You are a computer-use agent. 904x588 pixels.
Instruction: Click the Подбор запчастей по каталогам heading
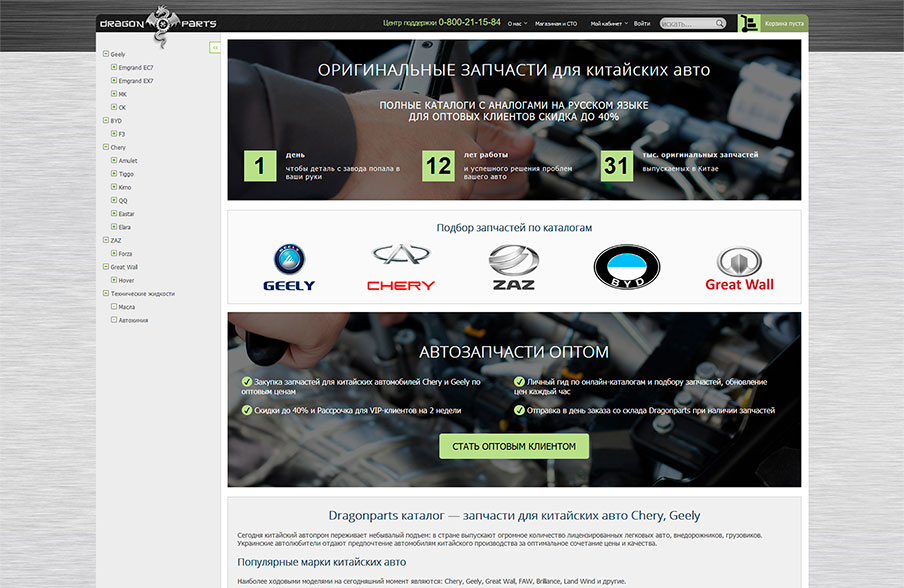tap(514, 228)
